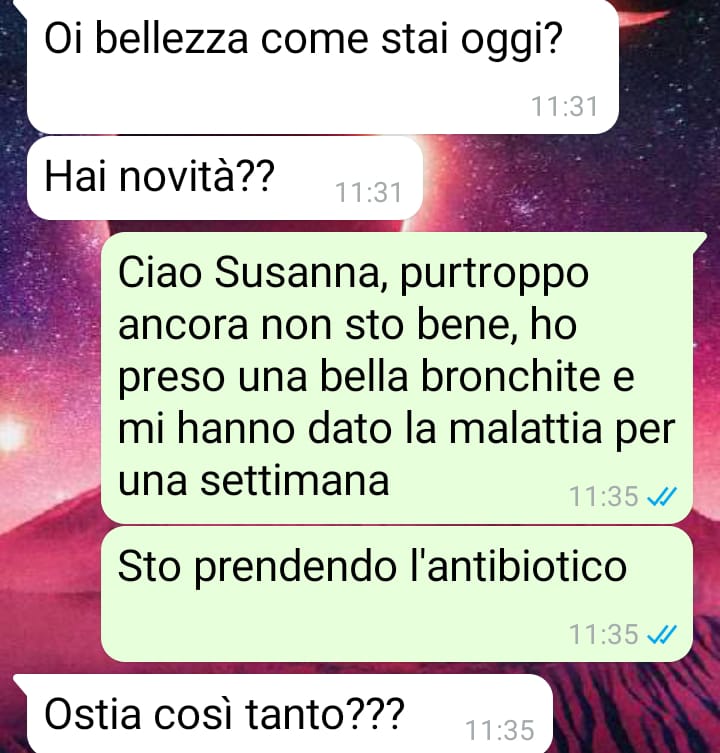The image size is (720, 753).
Task: Click the word 'malattia' in the green bubble
Action: coord(525,428)
